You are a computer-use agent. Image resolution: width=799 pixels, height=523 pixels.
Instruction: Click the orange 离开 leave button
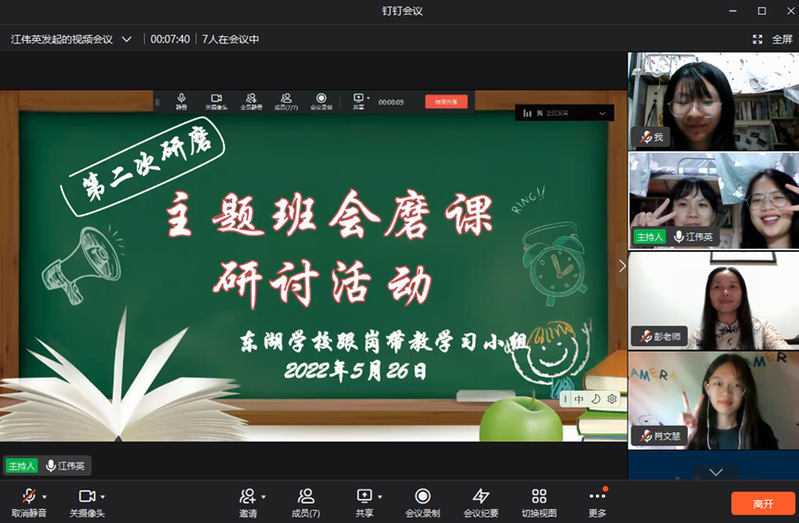coord(763,504)
